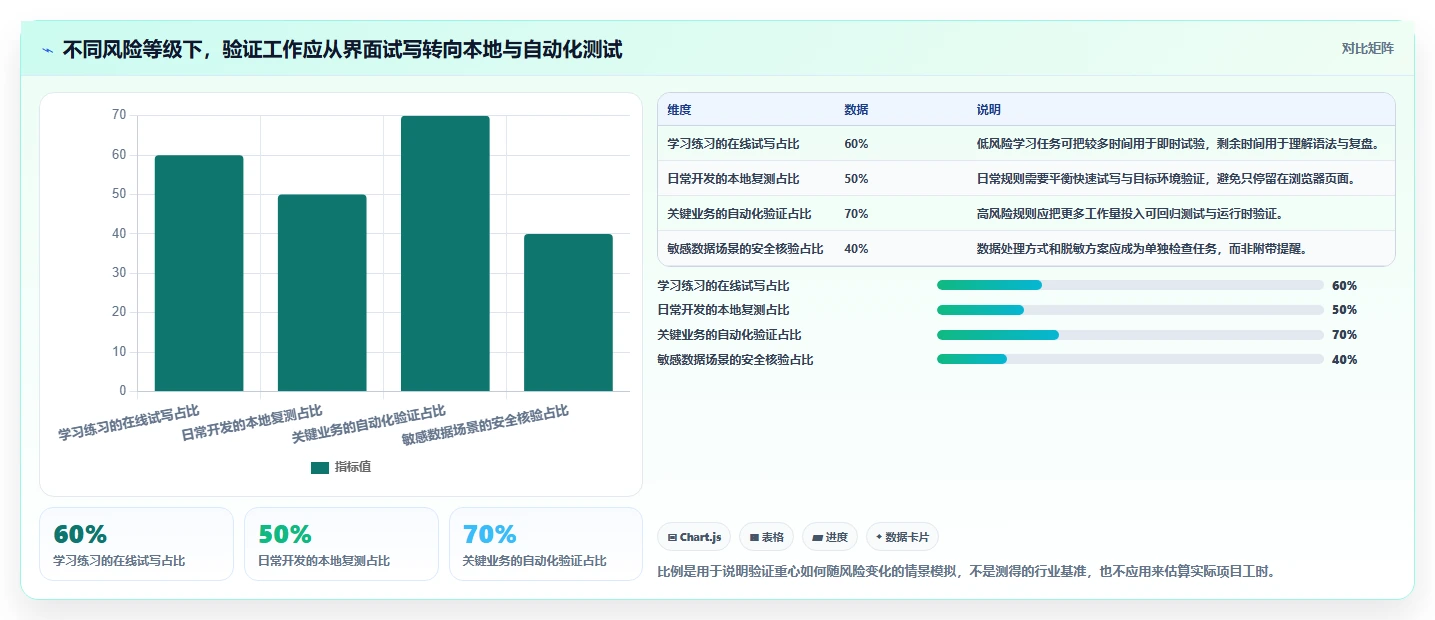This screenshot has width=1435, height=620.
Task: Click the 60% data card
Action: [136, 544]
